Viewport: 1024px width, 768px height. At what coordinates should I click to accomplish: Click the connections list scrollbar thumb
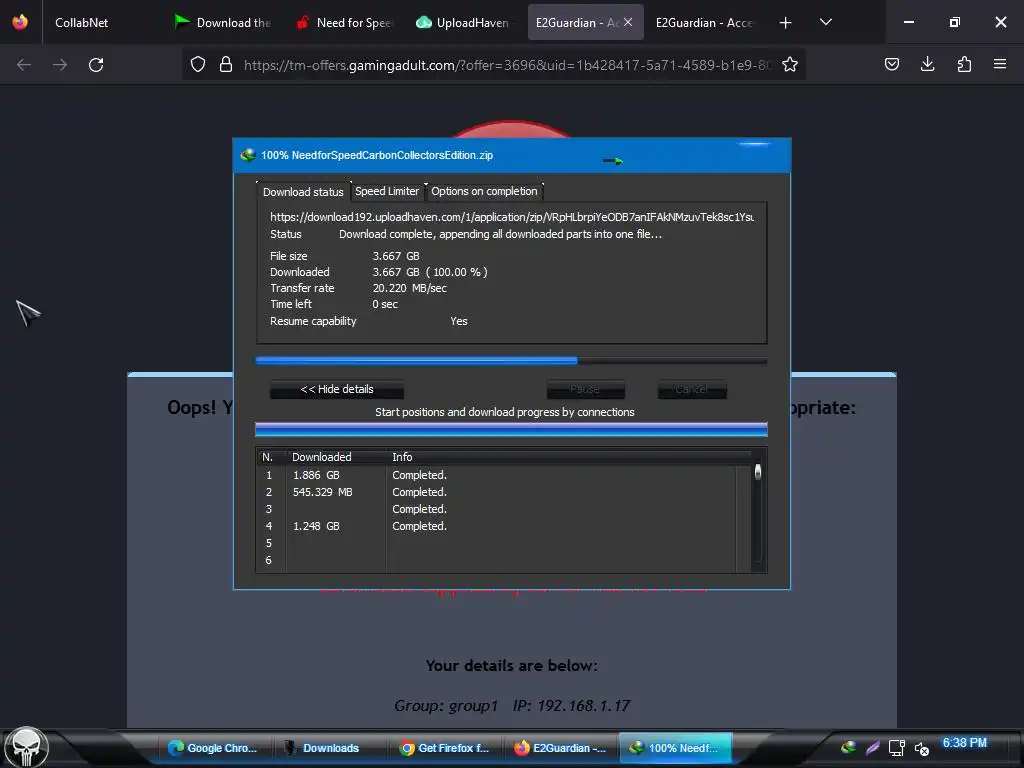click(x=758, y=472)
